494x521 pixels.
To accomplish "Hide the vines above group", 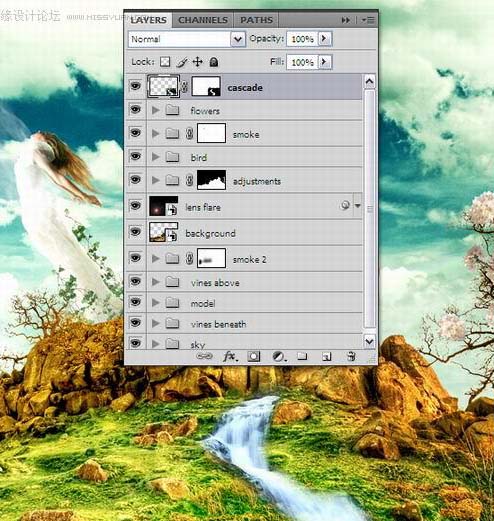I will [135, 281].
